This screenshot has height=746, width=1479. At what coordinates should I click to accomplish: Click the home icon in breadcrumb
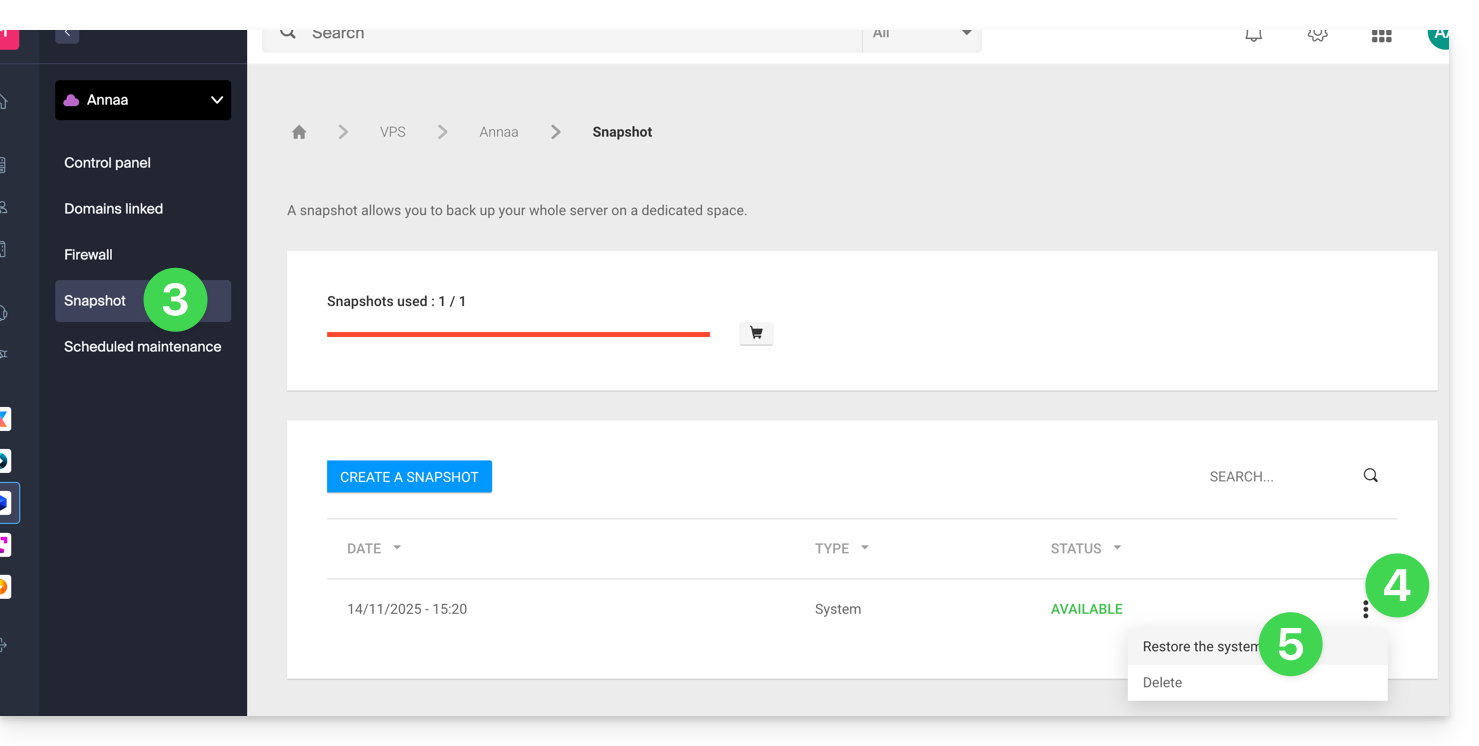(x=299, y=132)
